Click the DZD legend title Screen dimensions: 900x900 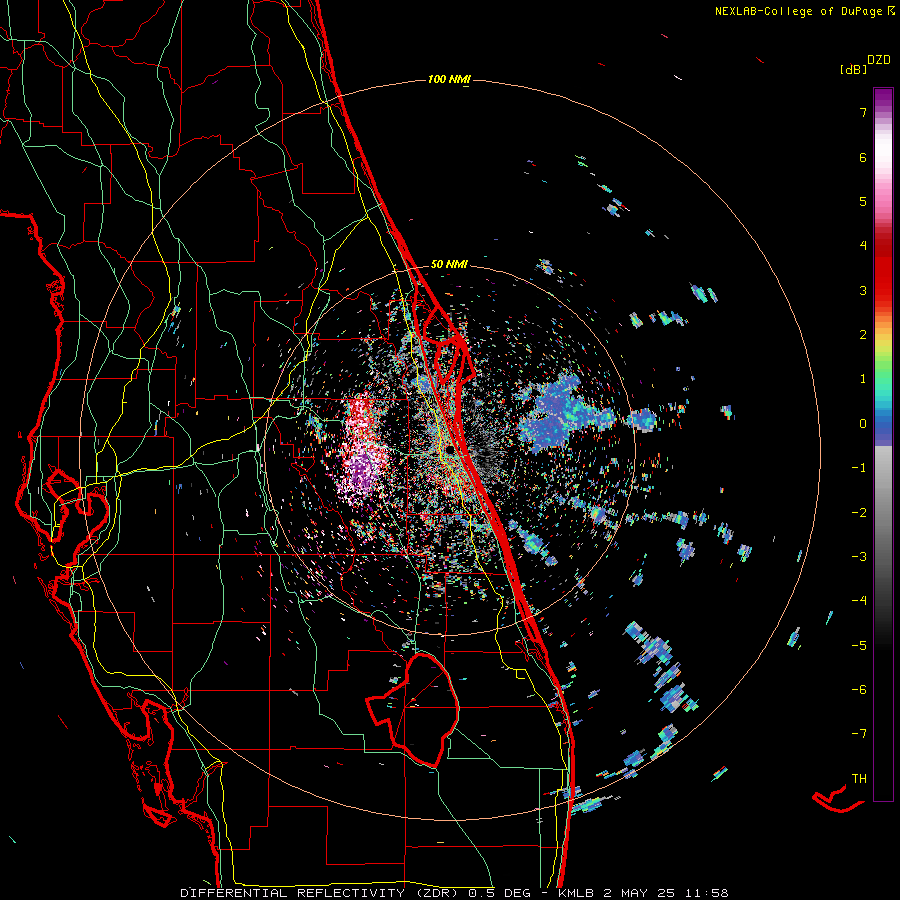click(879, 60)
